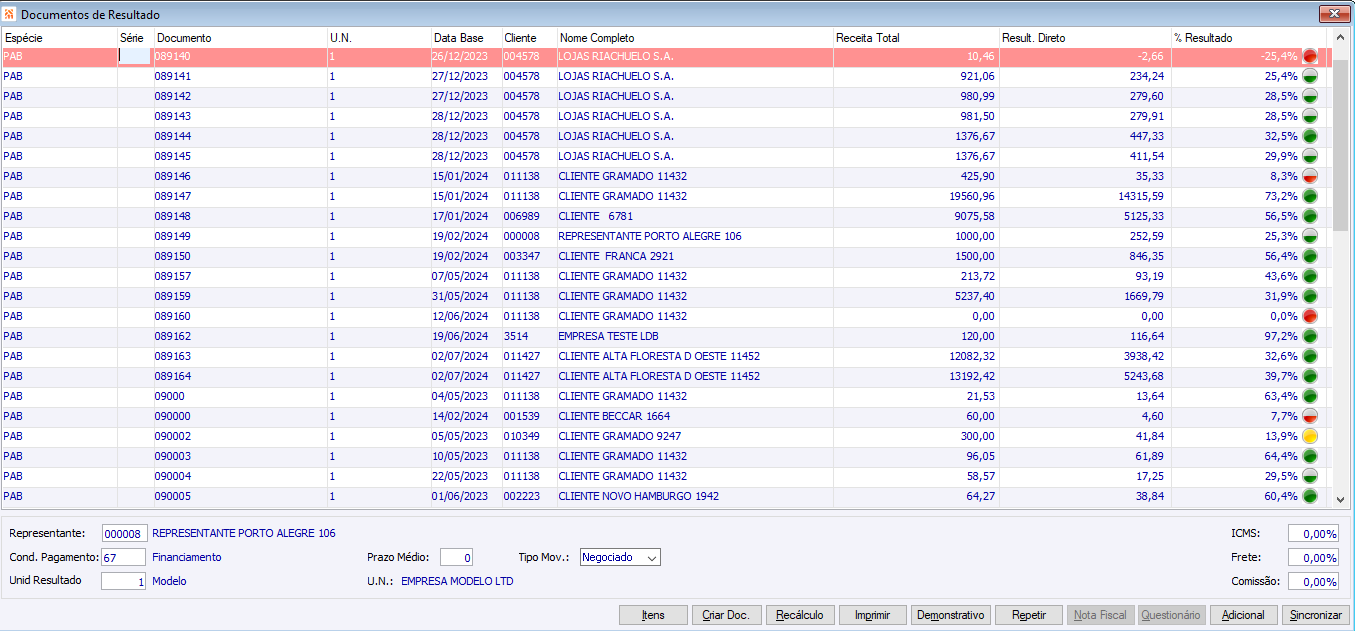Open the Demonstrativo report button
Image resolution: width=1355 pixels, height=631 pixels.
coord(951,615)
